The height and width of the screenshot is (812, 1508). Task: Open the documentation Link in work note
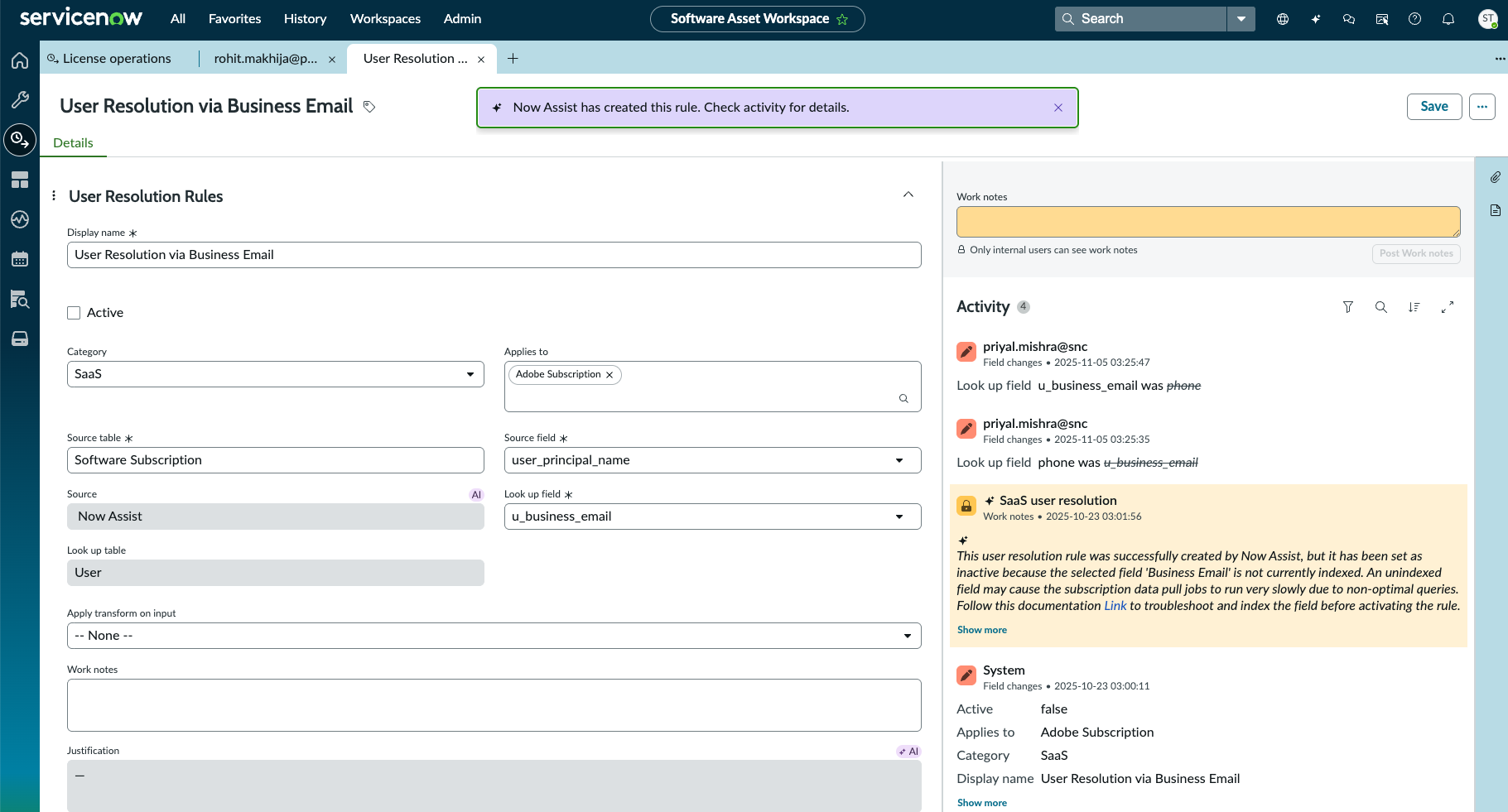(x=1115, y=606)
